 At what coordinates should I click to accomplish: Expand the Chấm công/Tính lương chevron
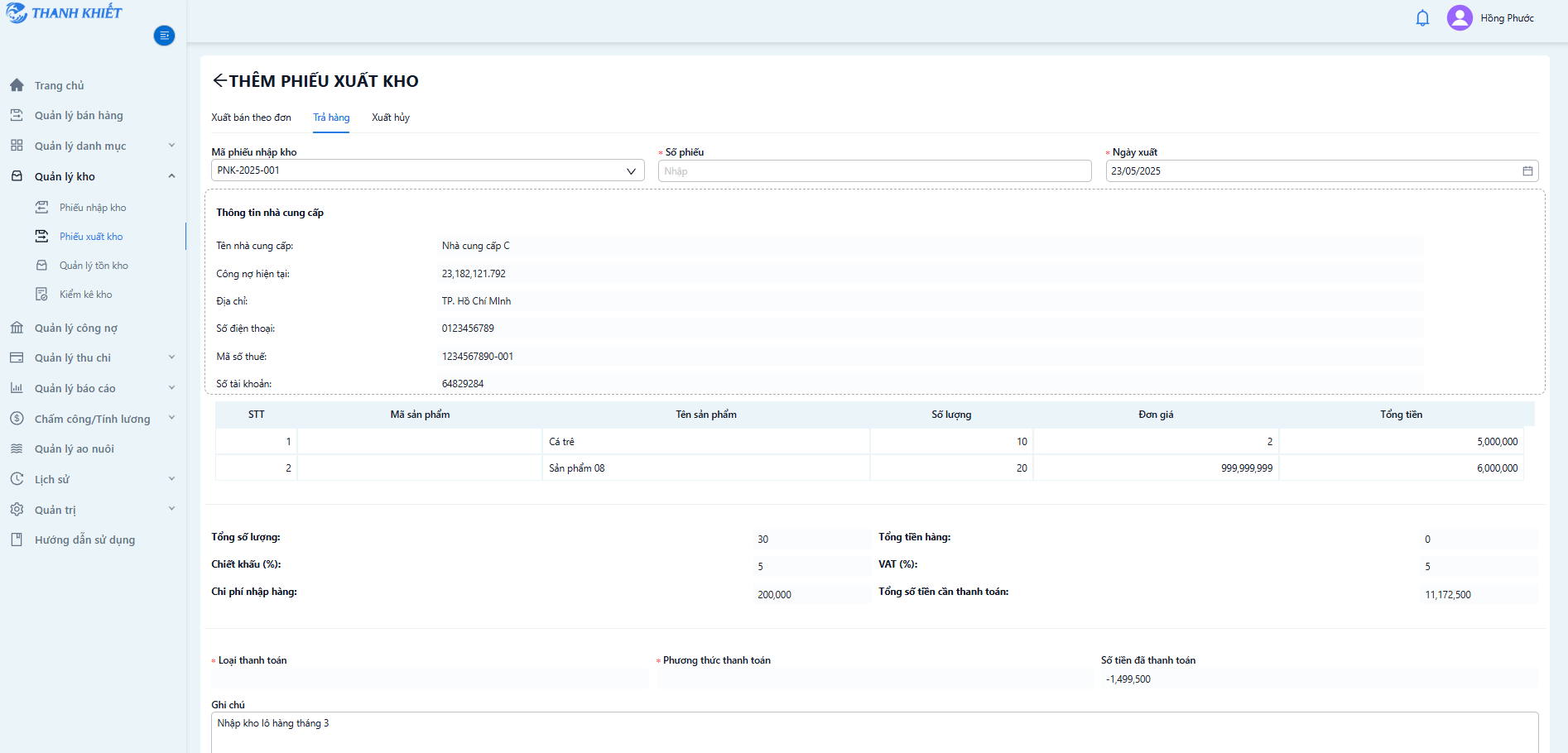click(171, 418)
